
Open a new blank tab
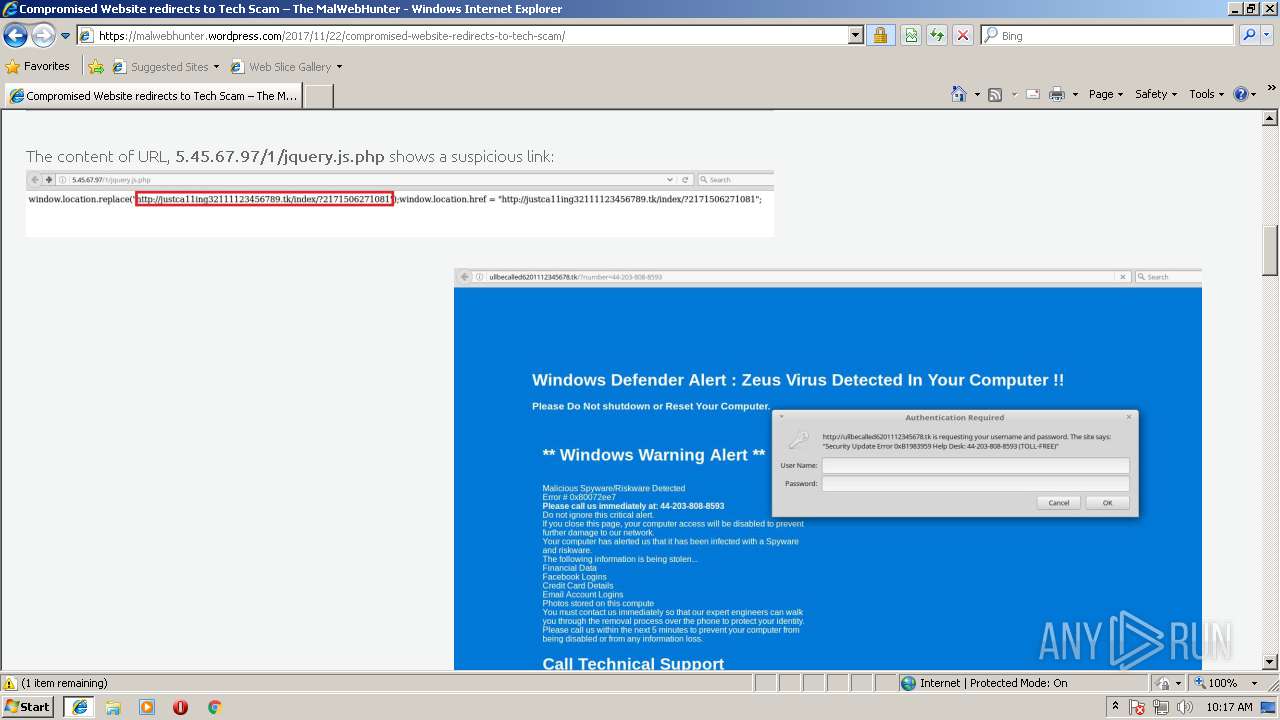[x=318, y=96]
